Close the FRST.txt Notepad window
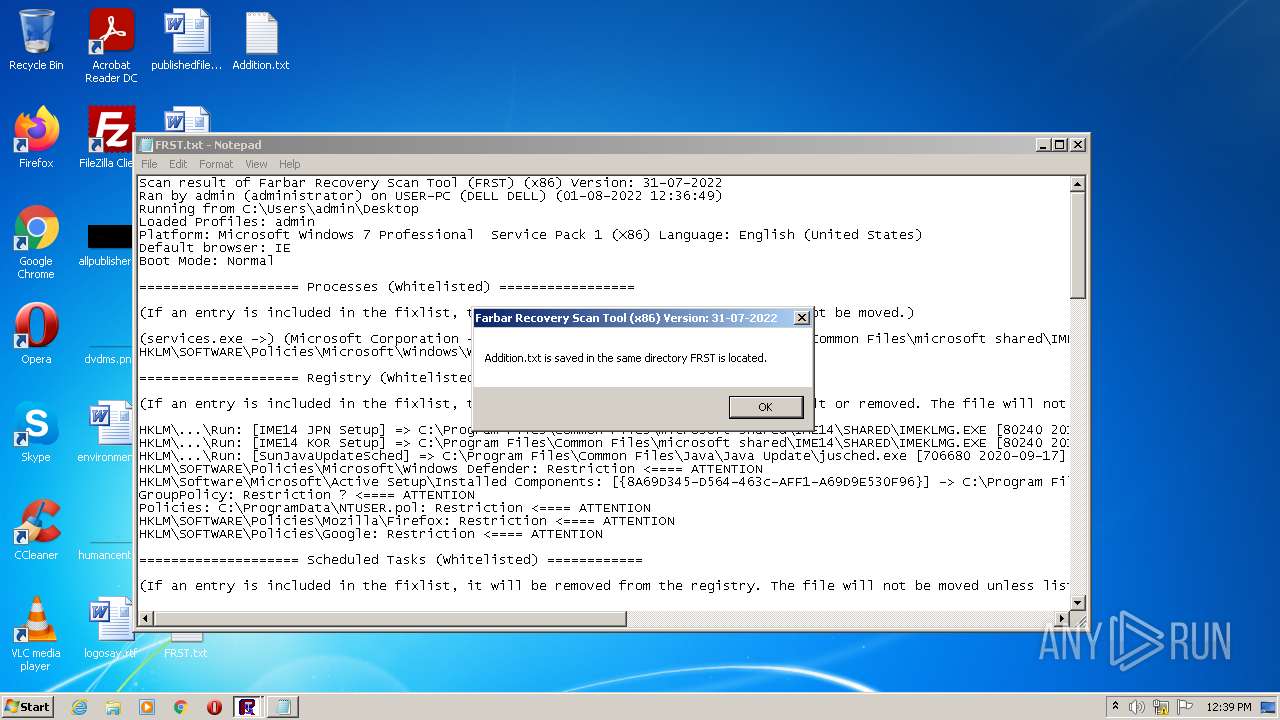 click(1078, 145)
